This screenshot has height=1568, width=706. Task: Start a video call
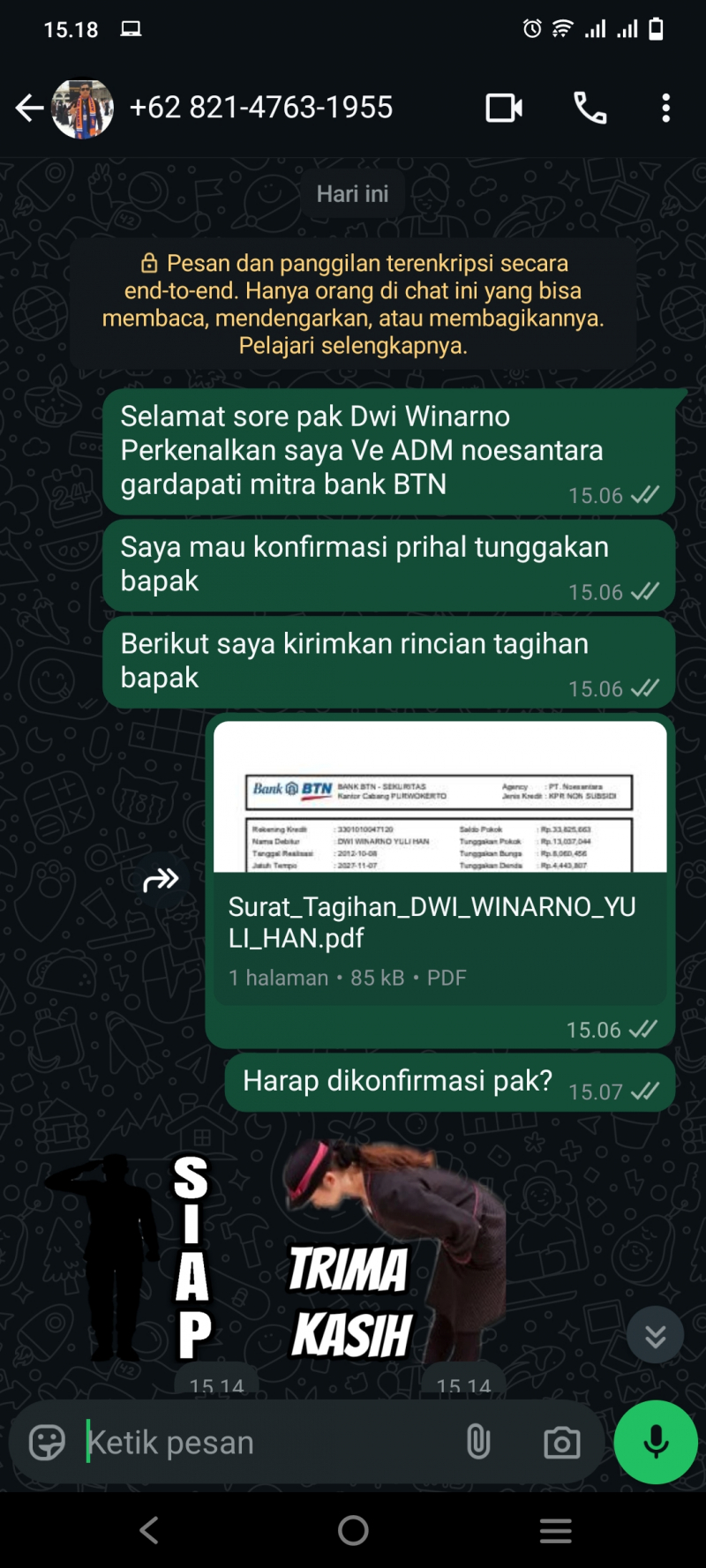click(x=504, y=108)
